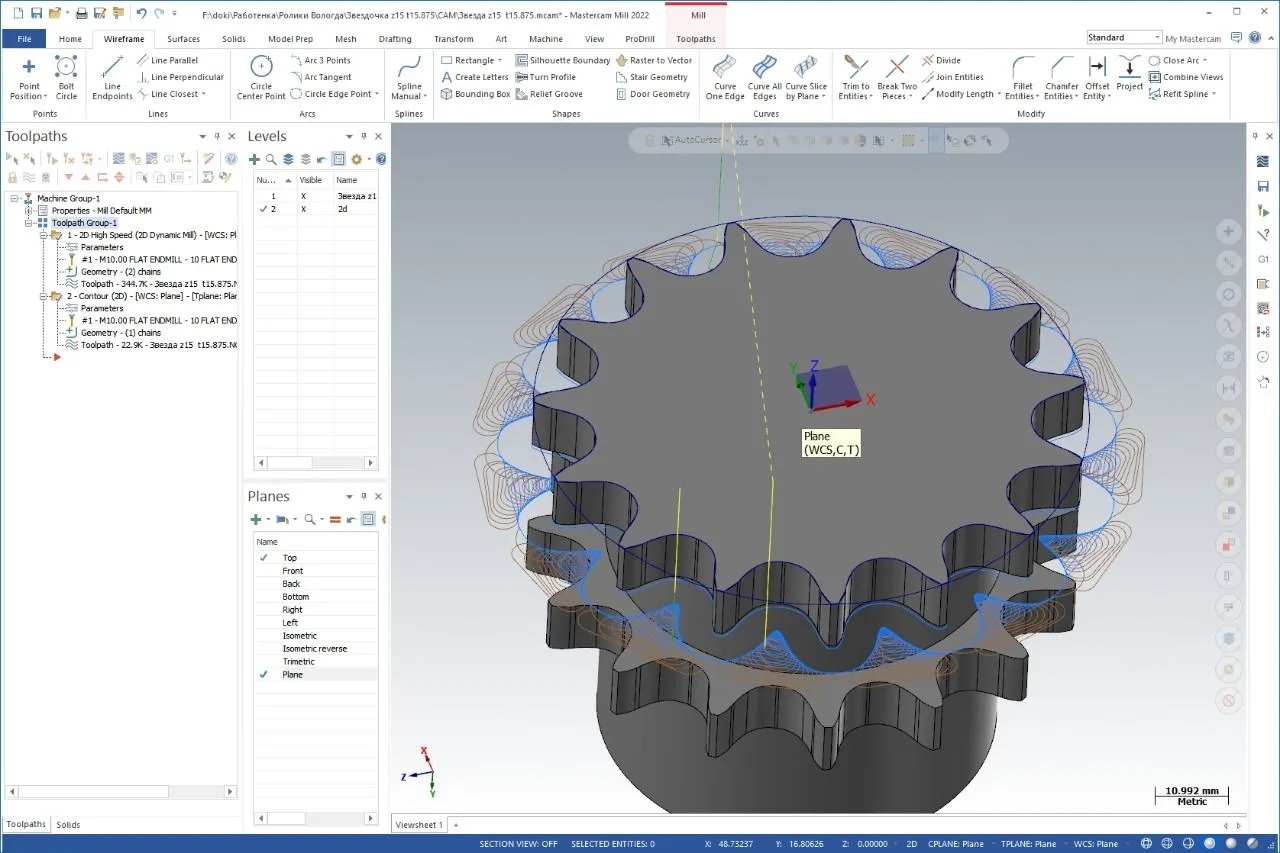The height and width of the screenshot is (853, 1280).
Task: Switch to the Solids ribbon tab
Action: (x=233, y=39)
